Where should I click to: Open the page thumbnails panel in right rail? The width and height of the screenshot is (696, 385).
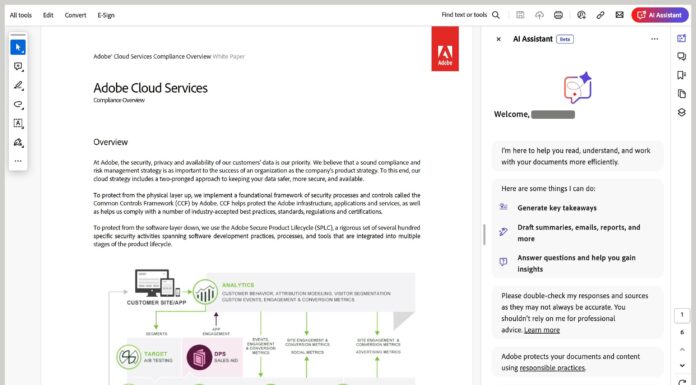point(681,94)
